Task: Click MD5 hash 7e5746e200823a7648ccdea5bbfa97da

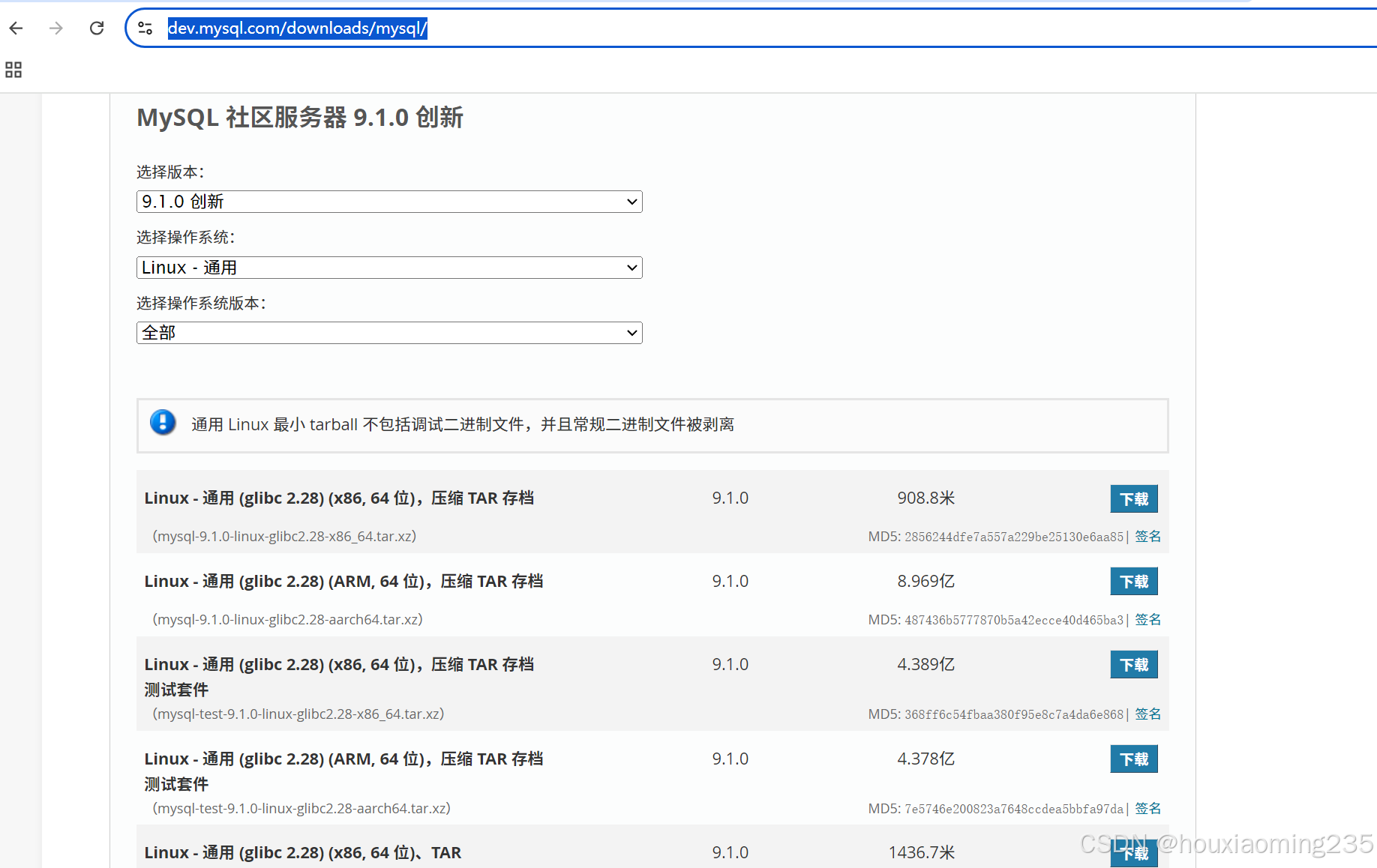Action: 1014,809
